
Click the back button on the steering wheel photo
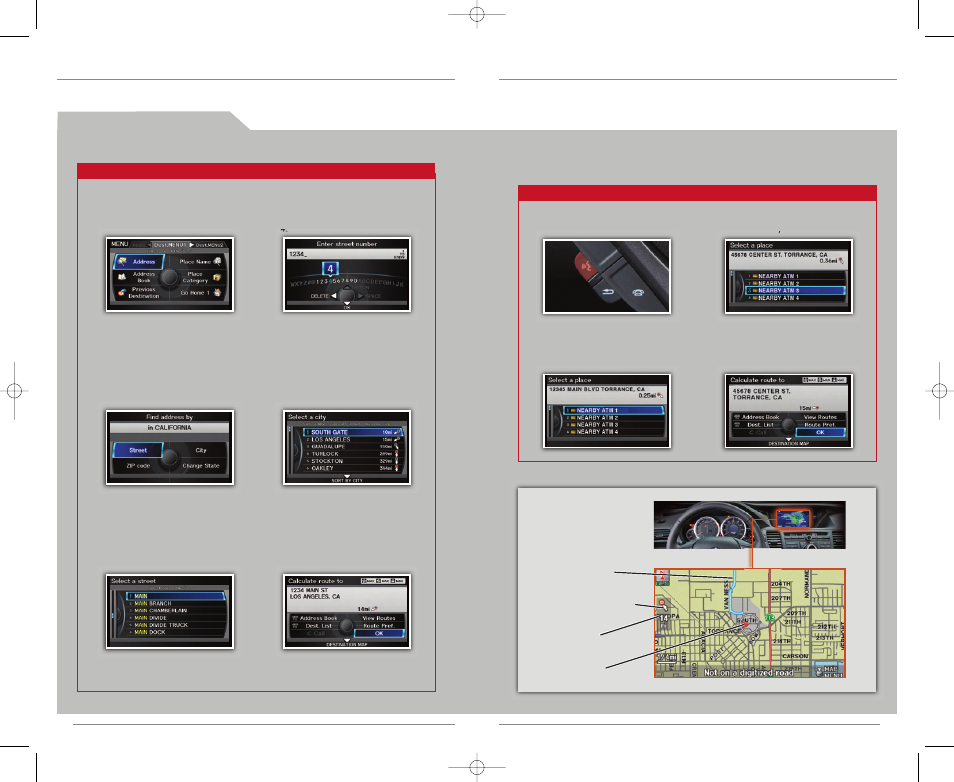click(x=608, y=292)
